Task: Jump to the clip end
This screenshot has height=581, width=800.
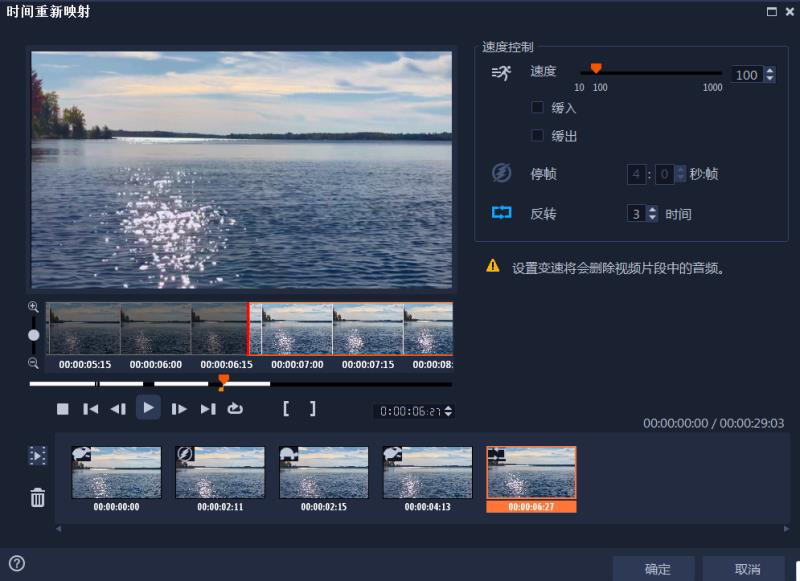Action: click(x=208, y=409)
